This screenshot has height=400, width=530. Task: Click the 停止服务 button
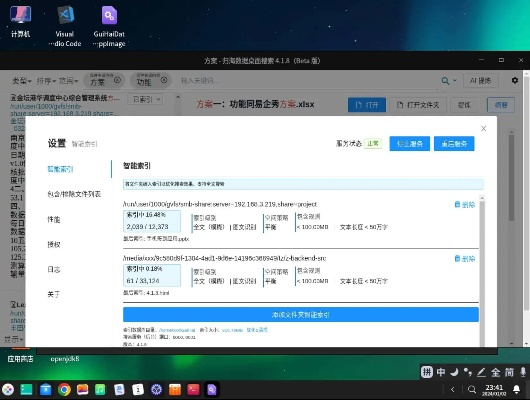click(x=410, y=144)
